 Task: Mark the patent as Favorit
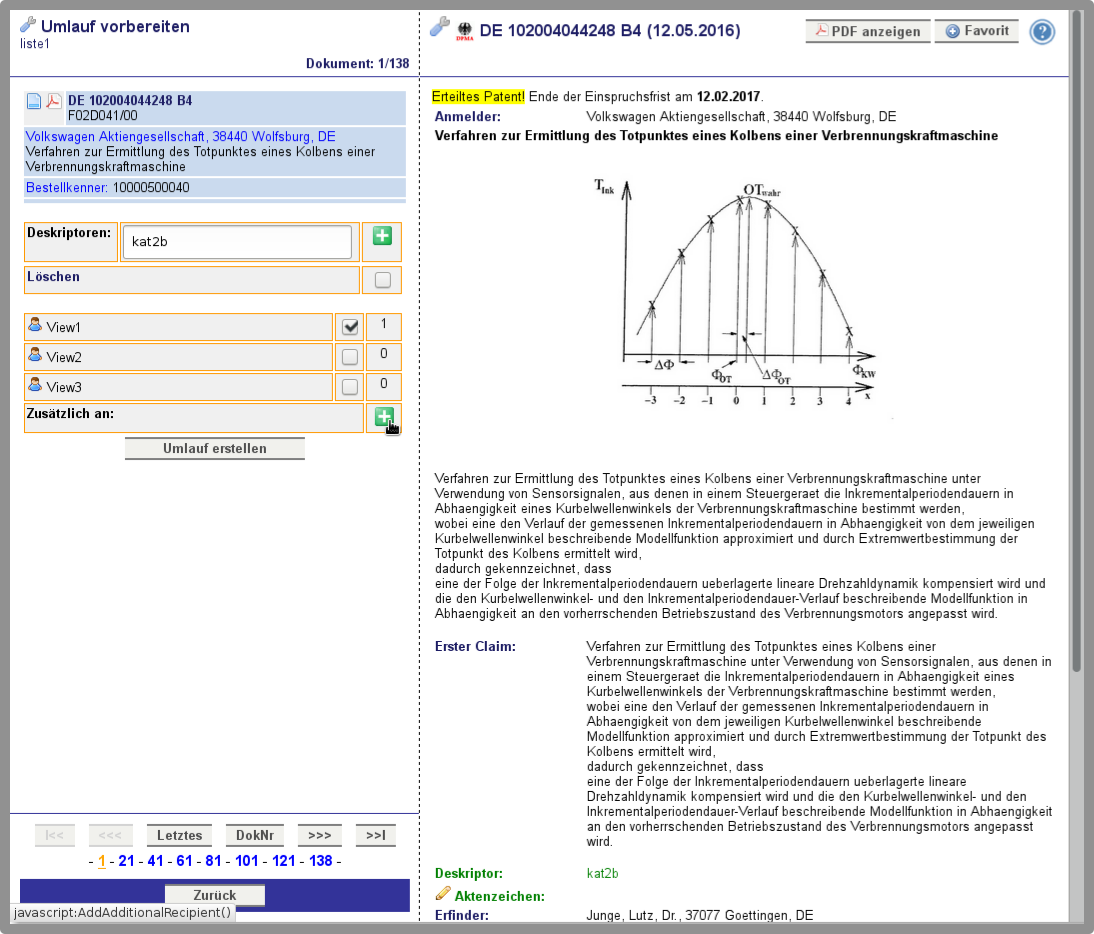(x=977, y=31)
